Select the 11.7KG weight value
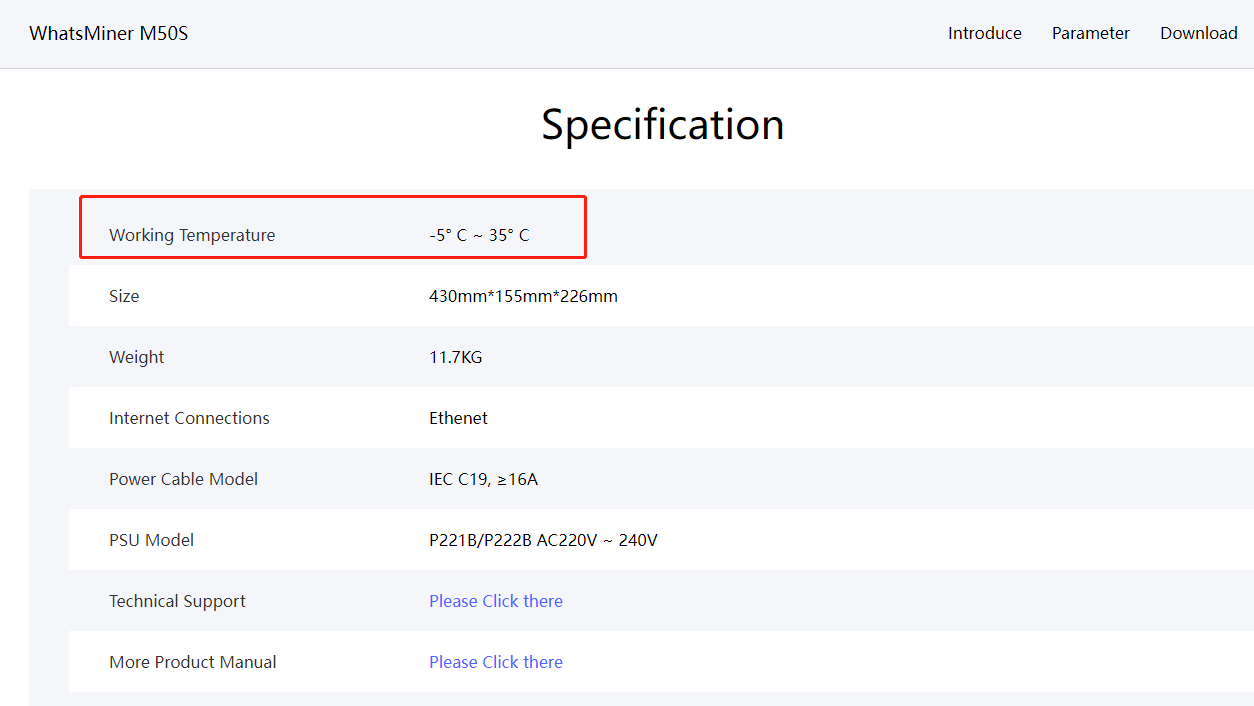The height and width of the screenshot is (706, 1254). 455,357
